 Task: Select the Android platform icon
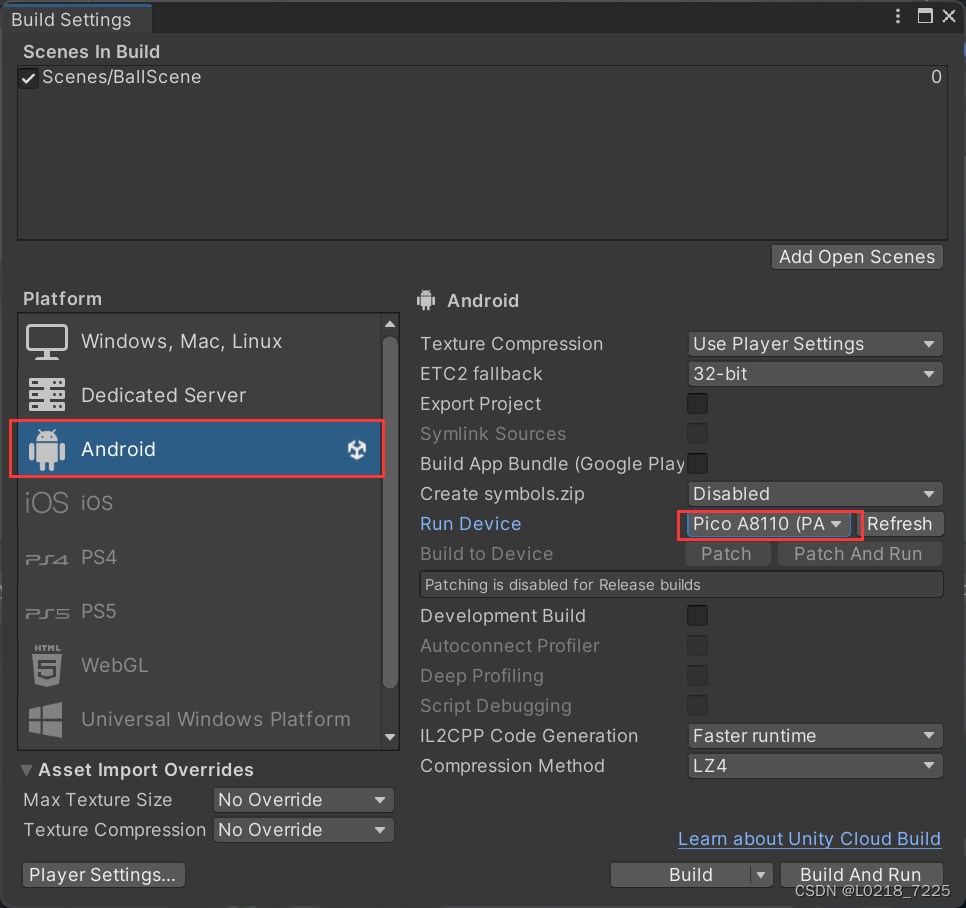pyautogui.click(x=46, y=449)
